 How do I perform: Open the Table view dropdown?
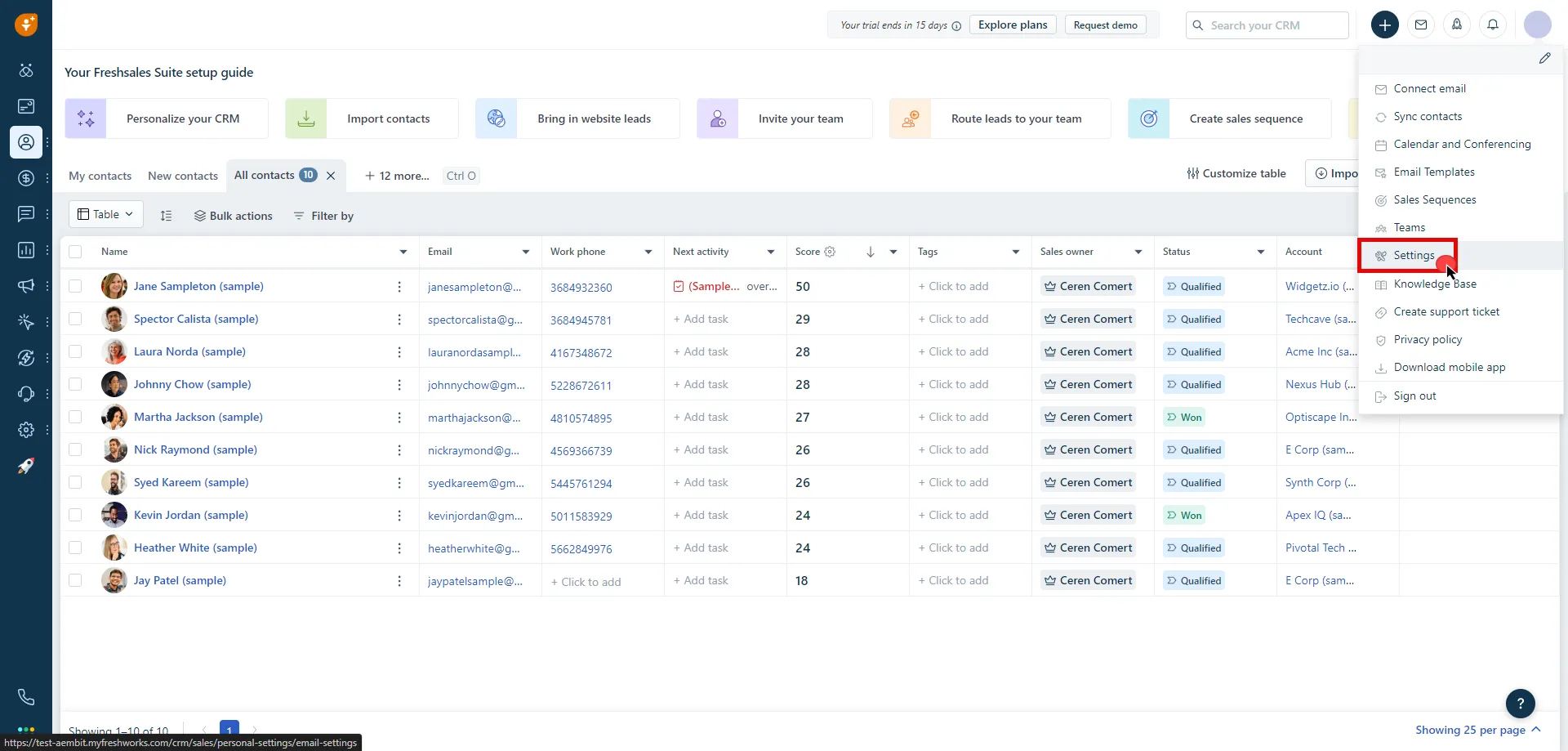(105, 214)
